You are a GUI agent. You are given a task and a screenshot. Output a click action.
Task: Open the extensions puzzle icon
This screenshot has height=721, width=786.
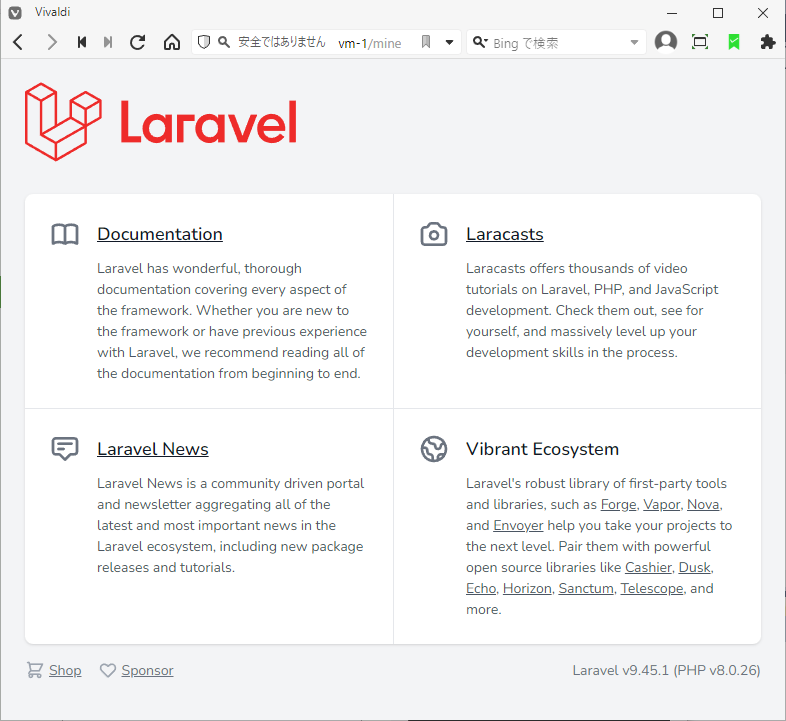[768, 42]
